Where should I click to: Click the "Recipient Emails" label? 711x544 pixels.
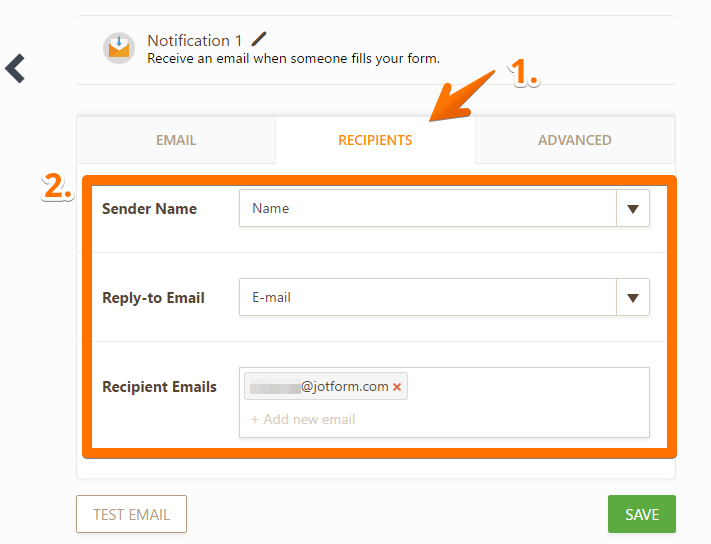point(159,387)
